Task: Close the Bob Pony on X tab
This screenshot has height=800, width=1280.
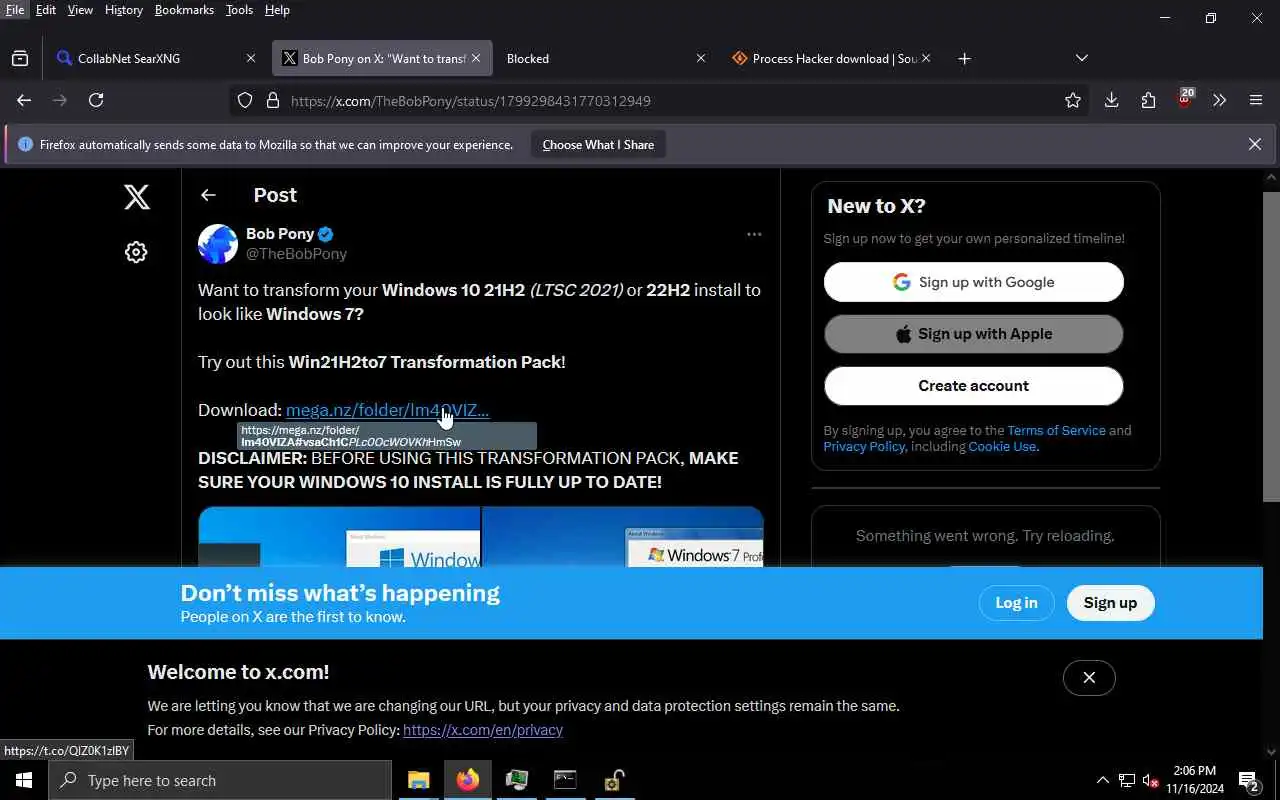Action: pos(476,59)
